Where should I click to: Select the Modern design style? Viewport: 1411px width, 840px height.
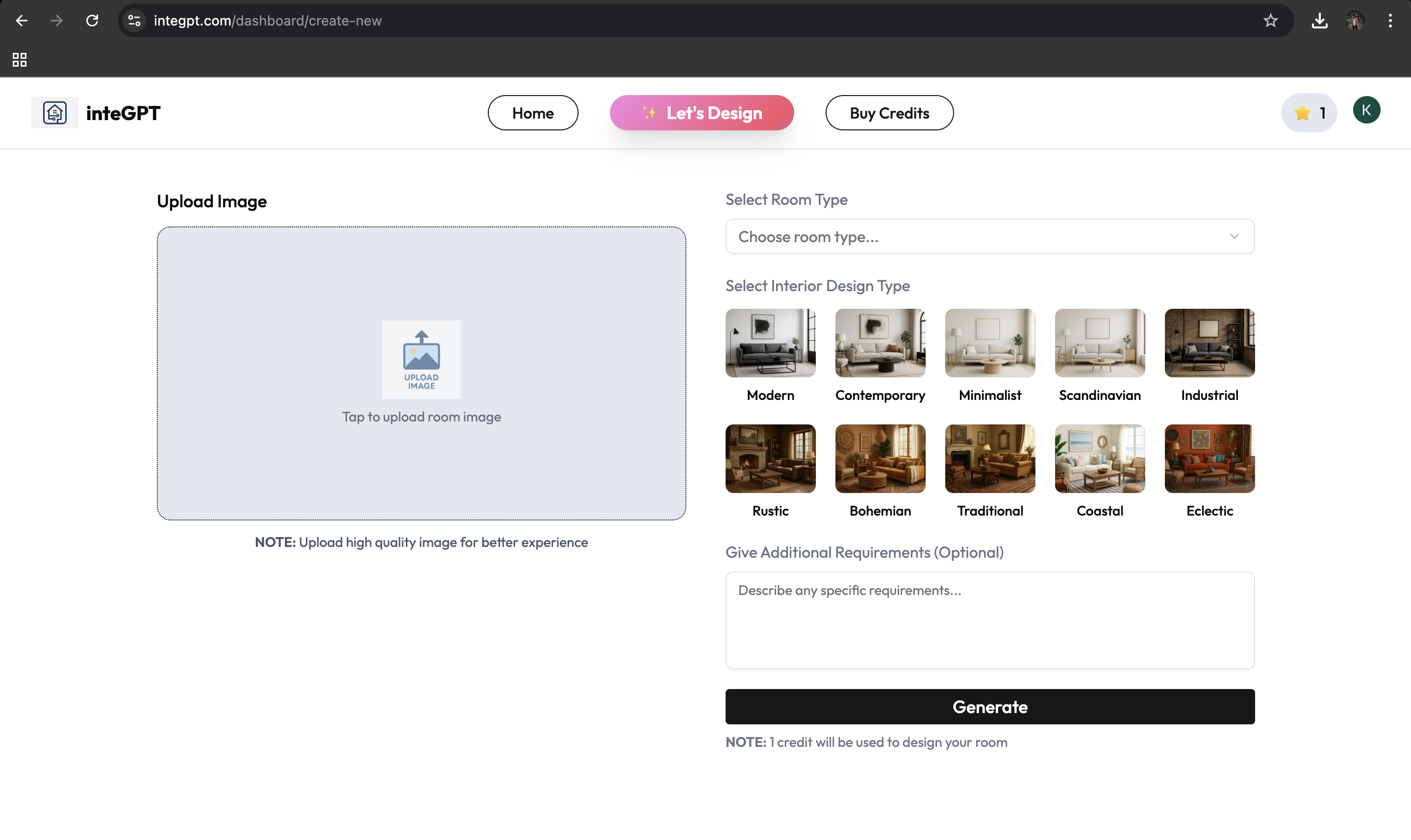tap(770, 343)
